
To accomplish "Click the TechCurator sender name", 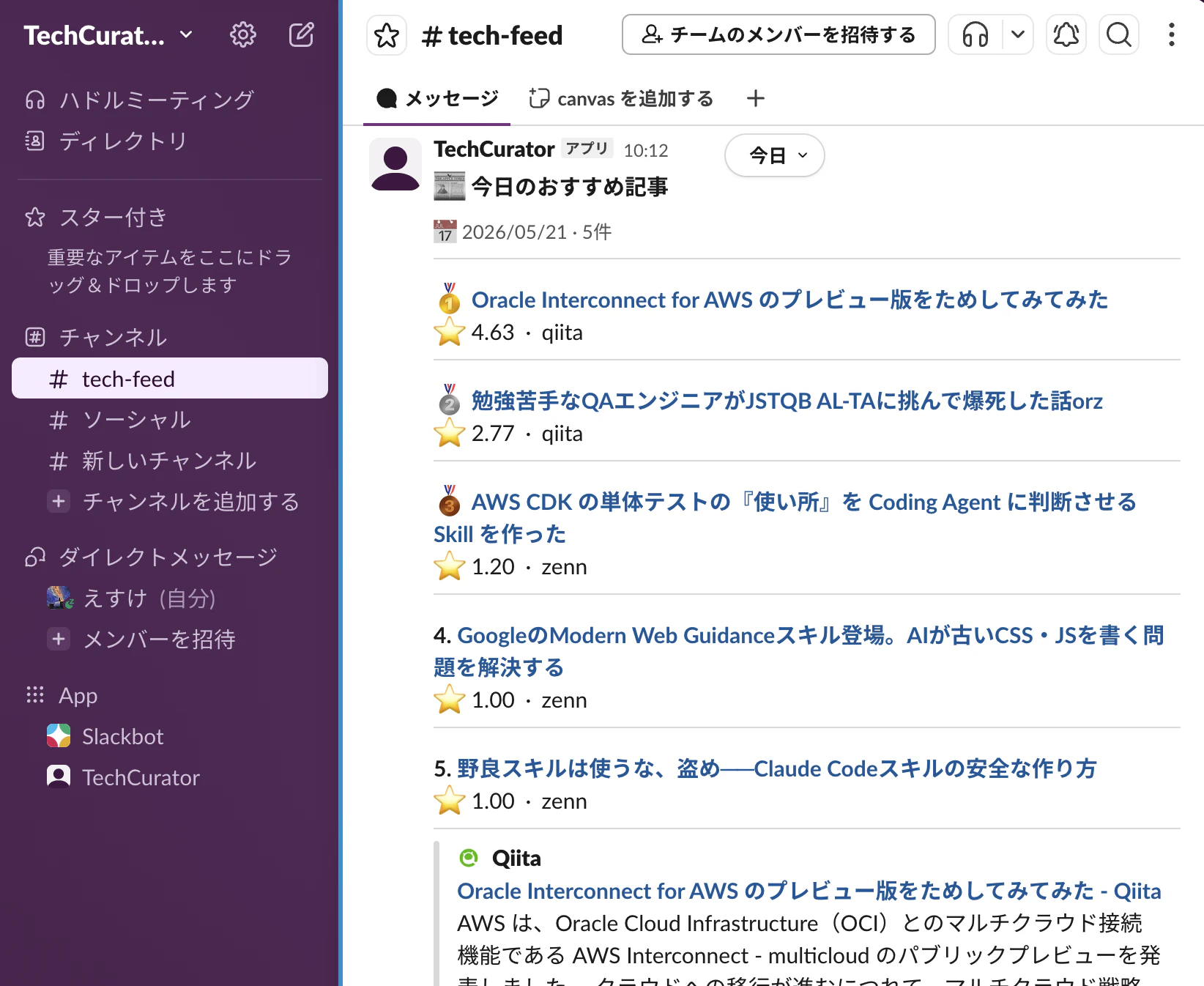I will pos(494,149).
